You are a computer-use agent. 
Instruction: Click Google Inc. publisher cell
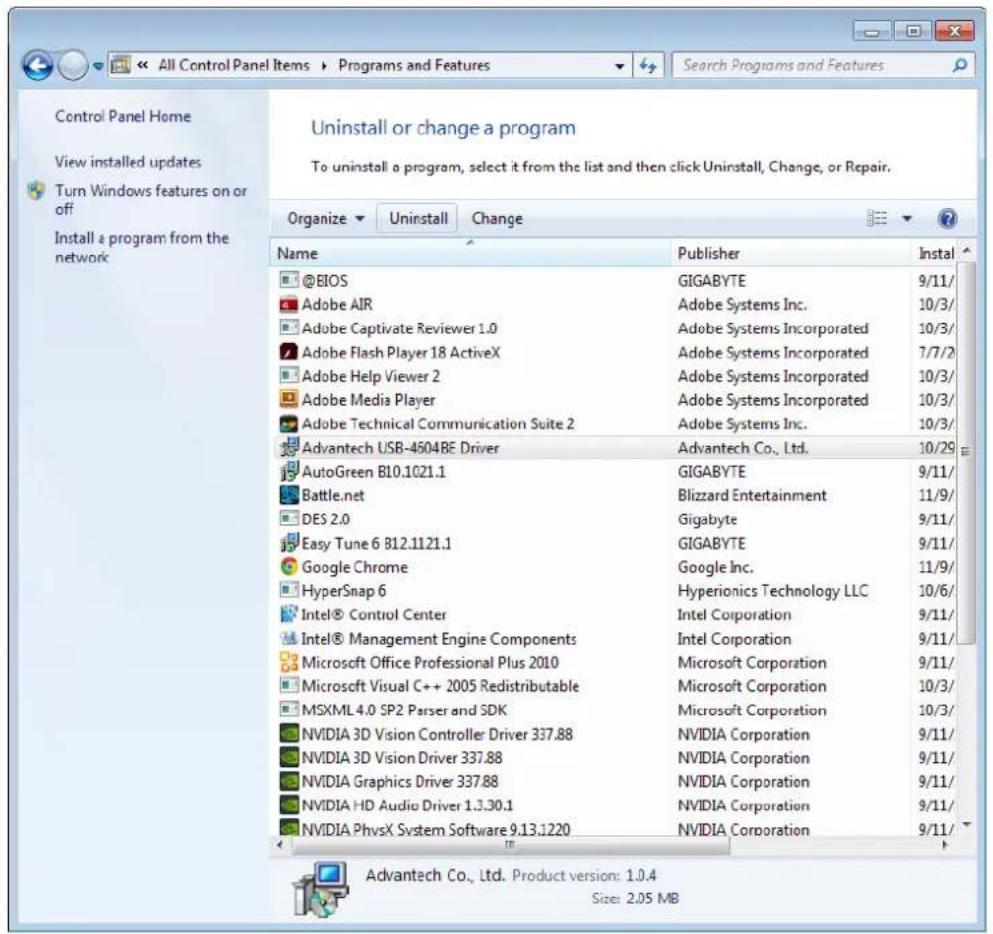[x=716, y=567]
